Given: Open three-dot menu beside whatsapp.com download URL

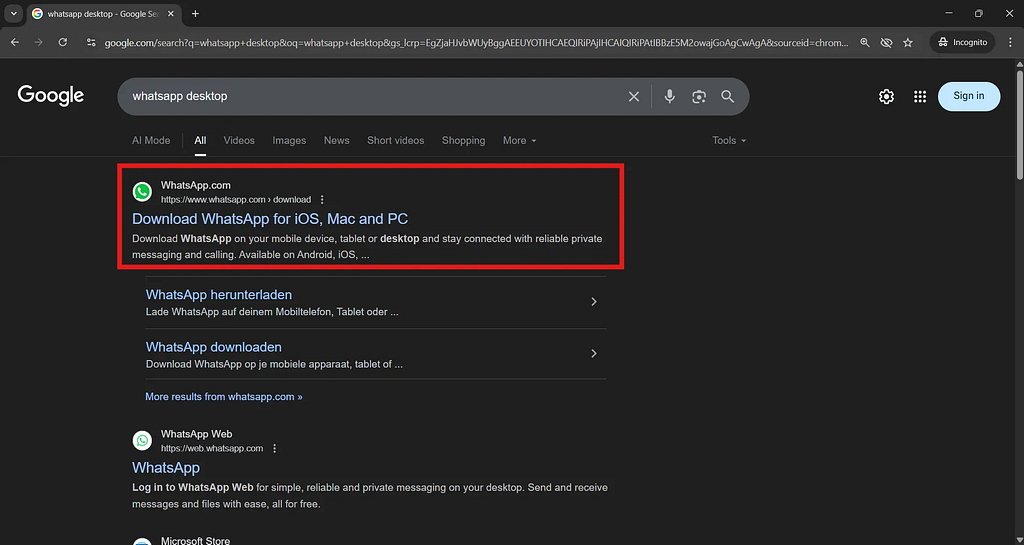Looking at the screenshot, I should click(x=322, y=200).
